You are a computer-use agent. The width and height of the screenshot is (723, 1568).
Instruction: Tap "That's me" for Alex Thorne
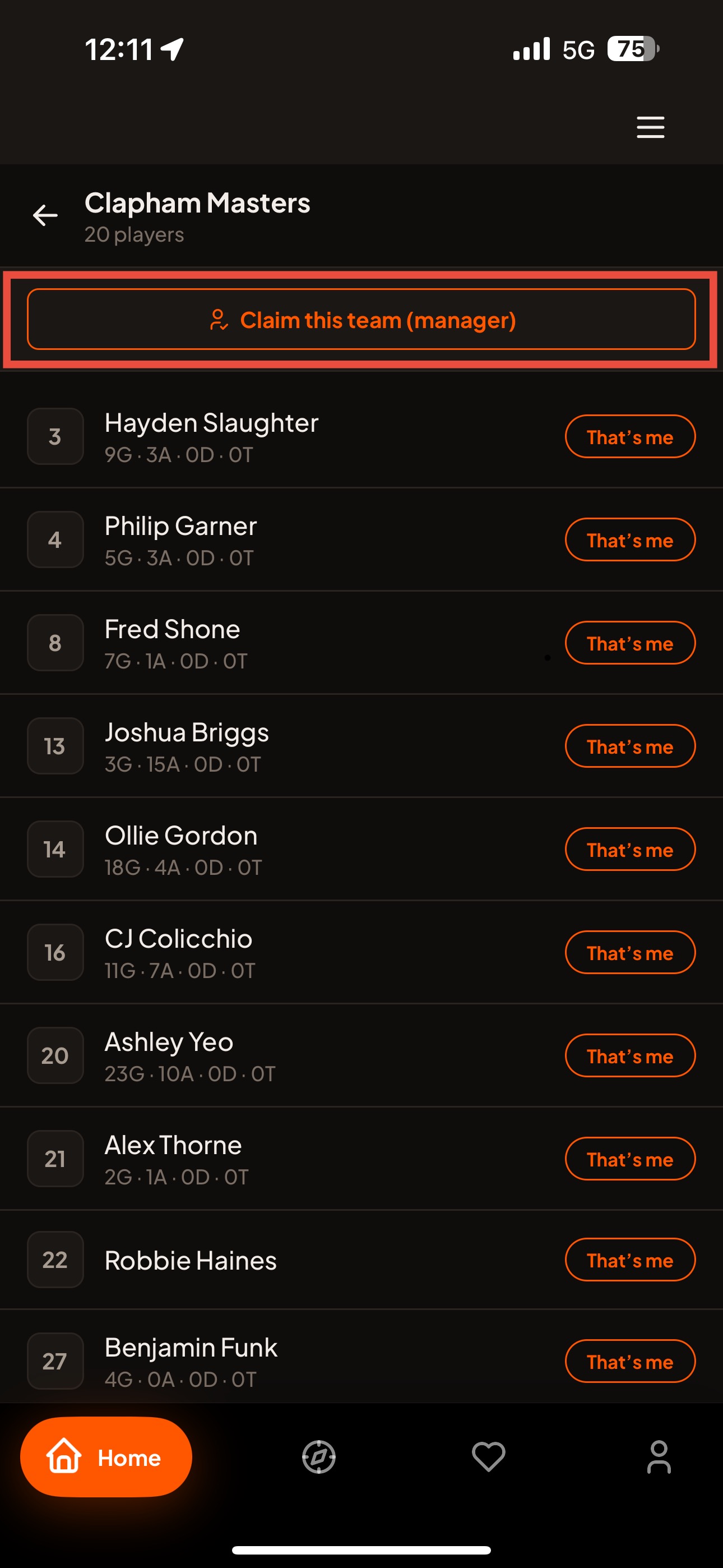pos(630,1159)
